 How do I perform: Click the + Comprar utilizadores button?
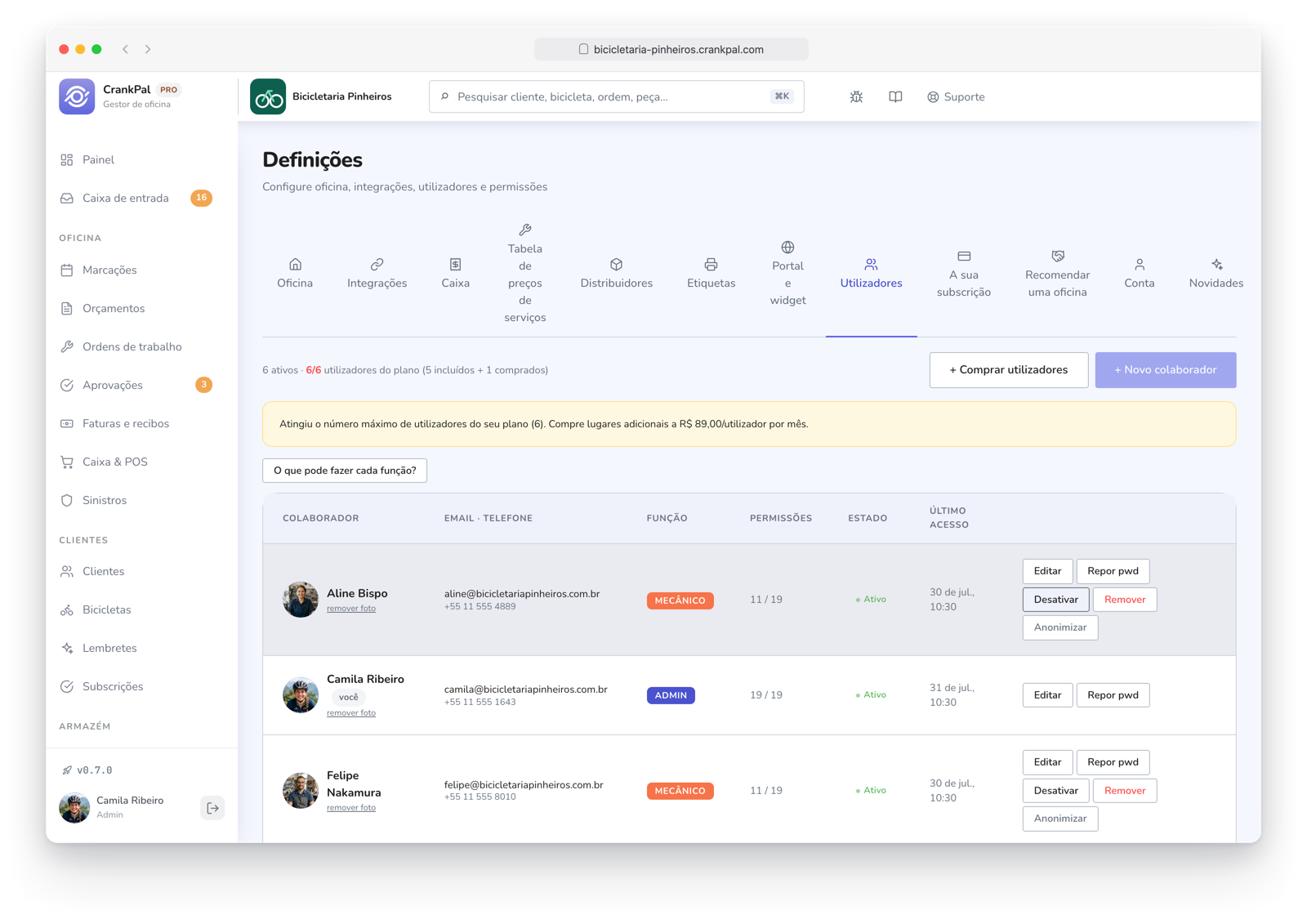tap(1009, 370)
